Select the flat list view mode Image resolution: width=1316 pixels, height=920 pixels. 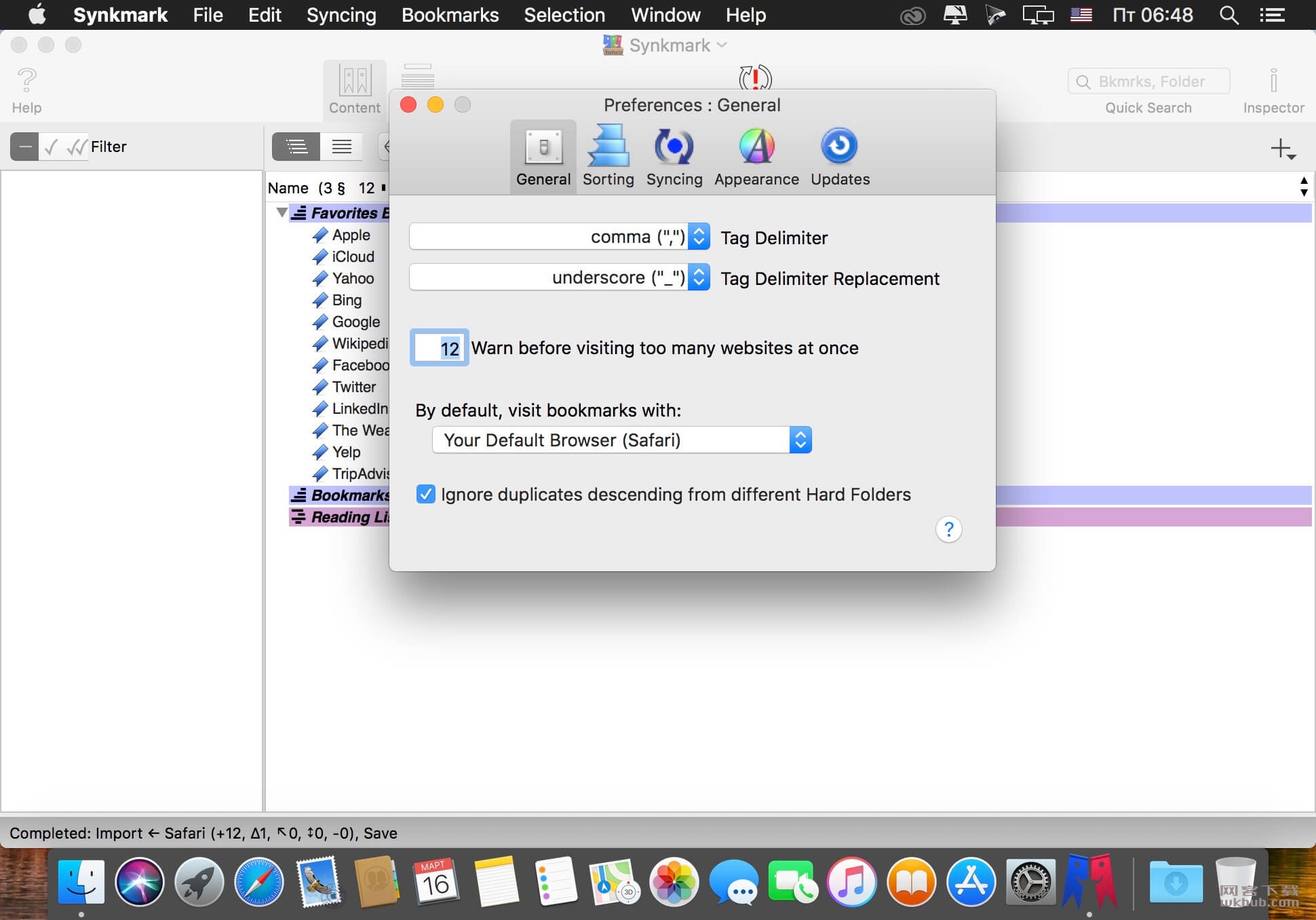(341, 147)
